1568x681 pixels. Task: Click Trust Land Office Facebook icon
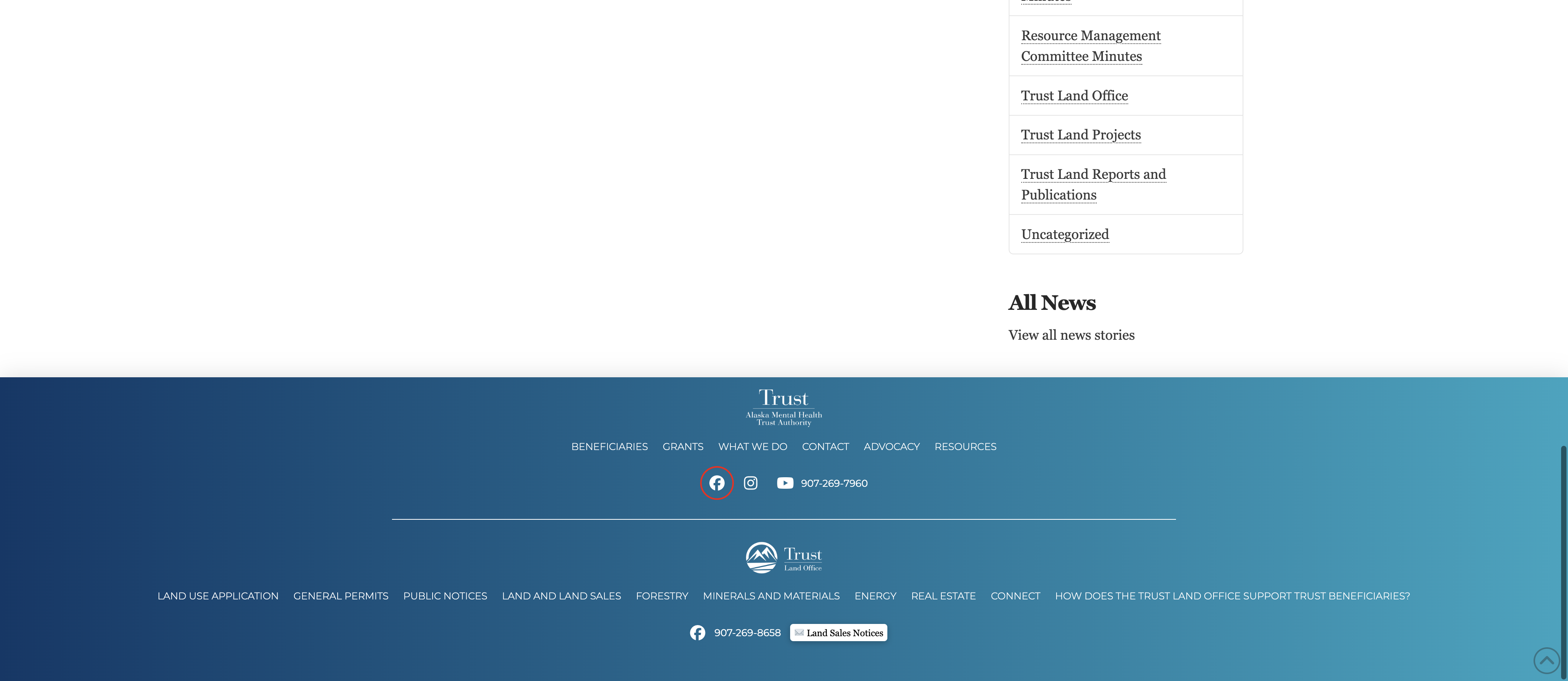[x=697, y=633]
